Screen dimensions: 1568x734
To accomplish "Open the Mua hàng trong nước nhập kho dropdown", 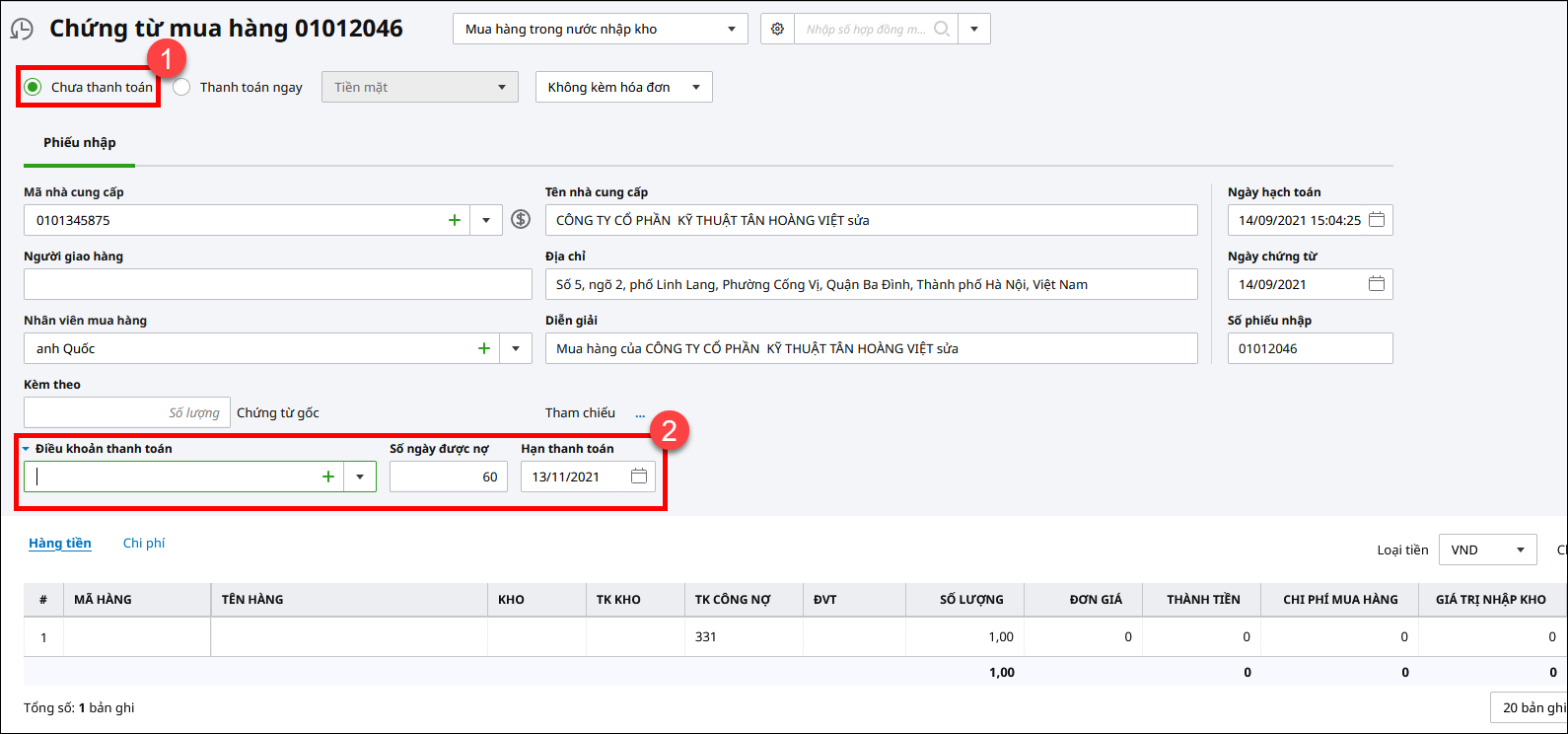I will [x=601, y=30].
